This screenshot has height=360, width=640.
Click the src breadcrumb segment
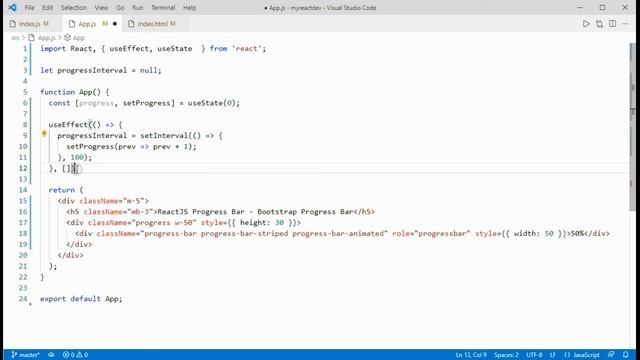click(15, 38)
